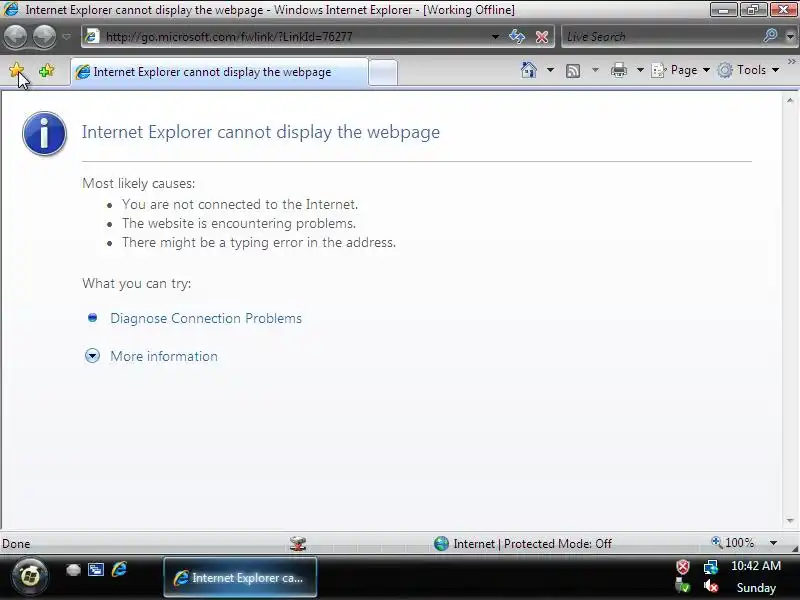
Task: Click scrollbar down arrow
Action: tap(790, 521)
